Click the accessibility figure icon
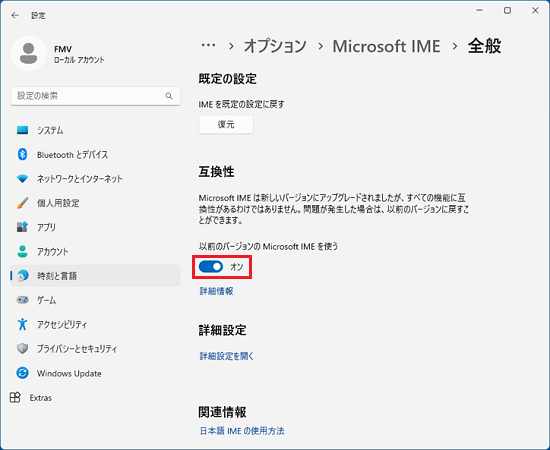The image size is (550, 450). coord(22,324)
